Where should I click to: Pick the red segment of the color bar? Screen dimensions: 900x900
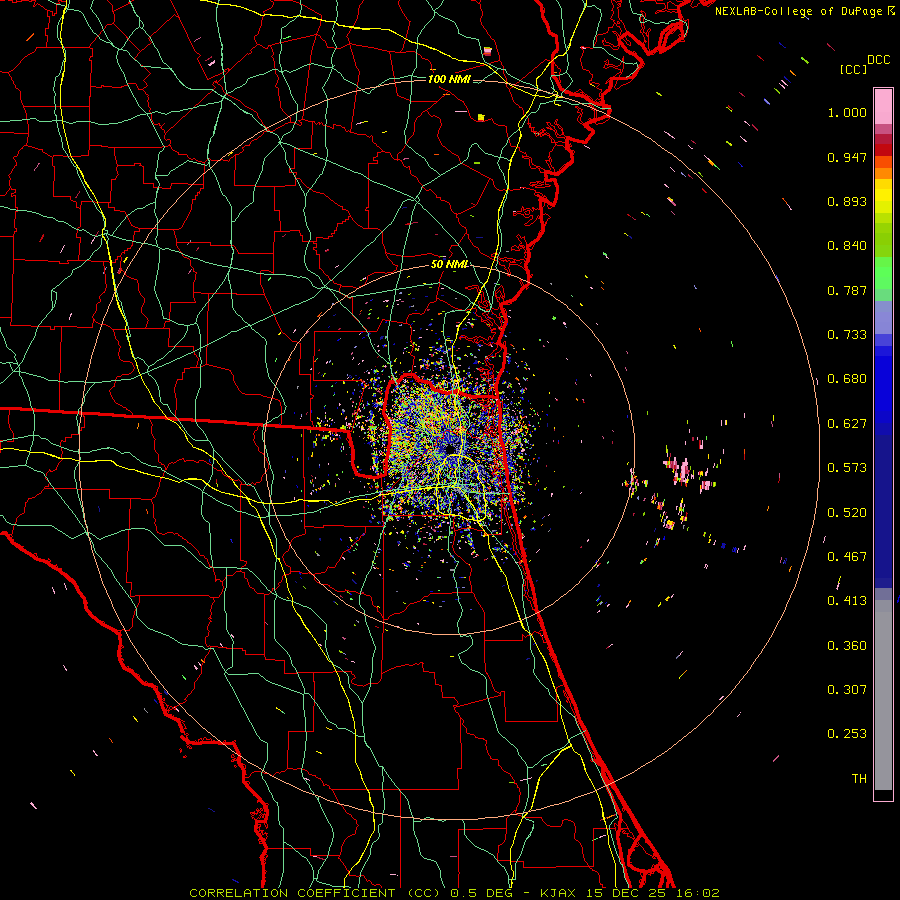click(883, 150)
